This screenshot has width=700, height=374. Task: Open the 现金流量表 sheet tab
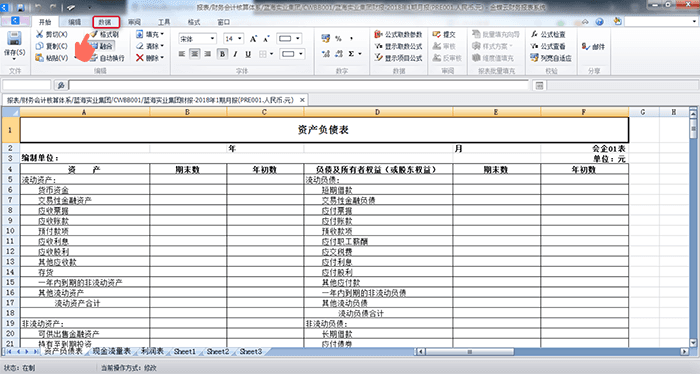[111, 352]
